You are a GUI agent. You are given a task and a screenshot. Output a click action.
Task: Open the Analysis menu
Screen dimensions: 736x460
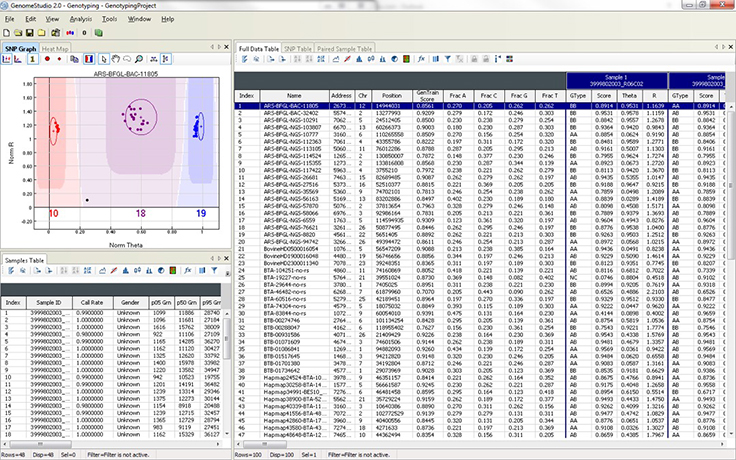81,19
